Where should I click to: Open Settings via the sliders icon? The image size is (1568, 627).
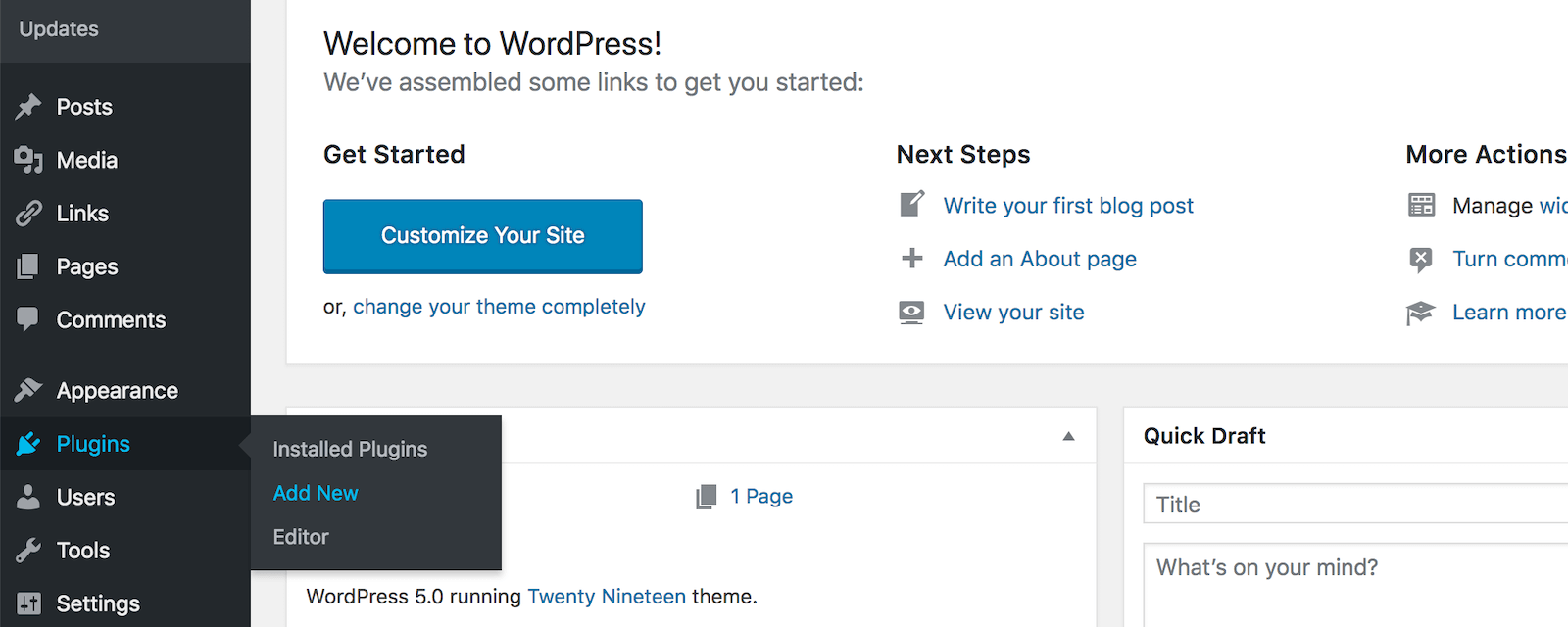(29, 603)
